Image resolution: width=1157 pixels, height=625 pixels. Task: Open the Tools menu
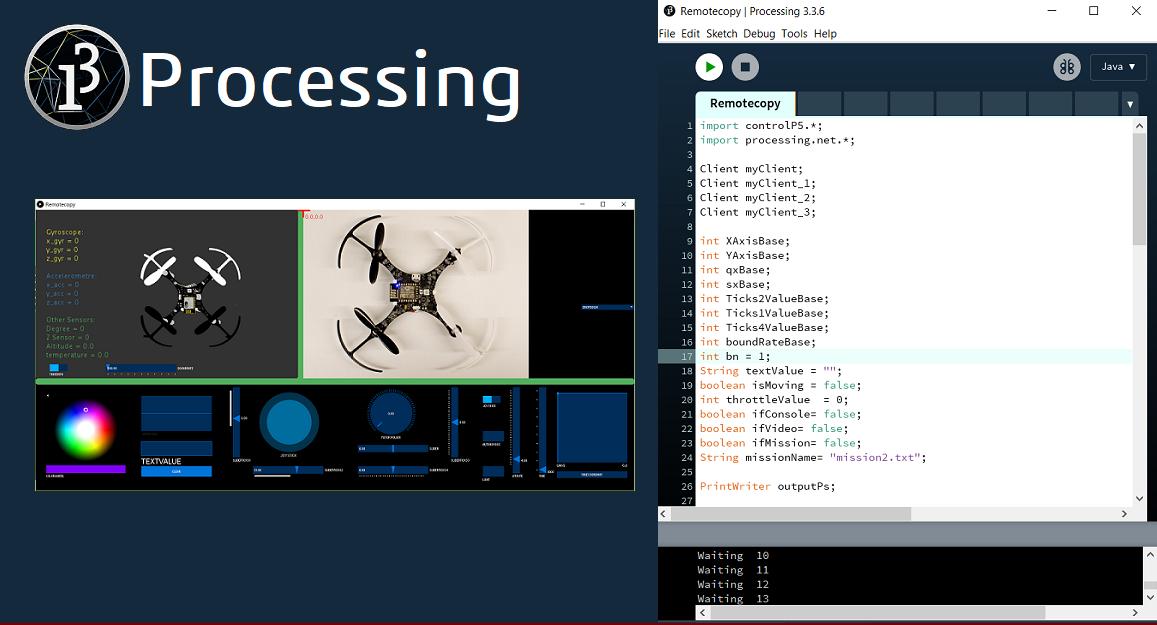point(794,34)
